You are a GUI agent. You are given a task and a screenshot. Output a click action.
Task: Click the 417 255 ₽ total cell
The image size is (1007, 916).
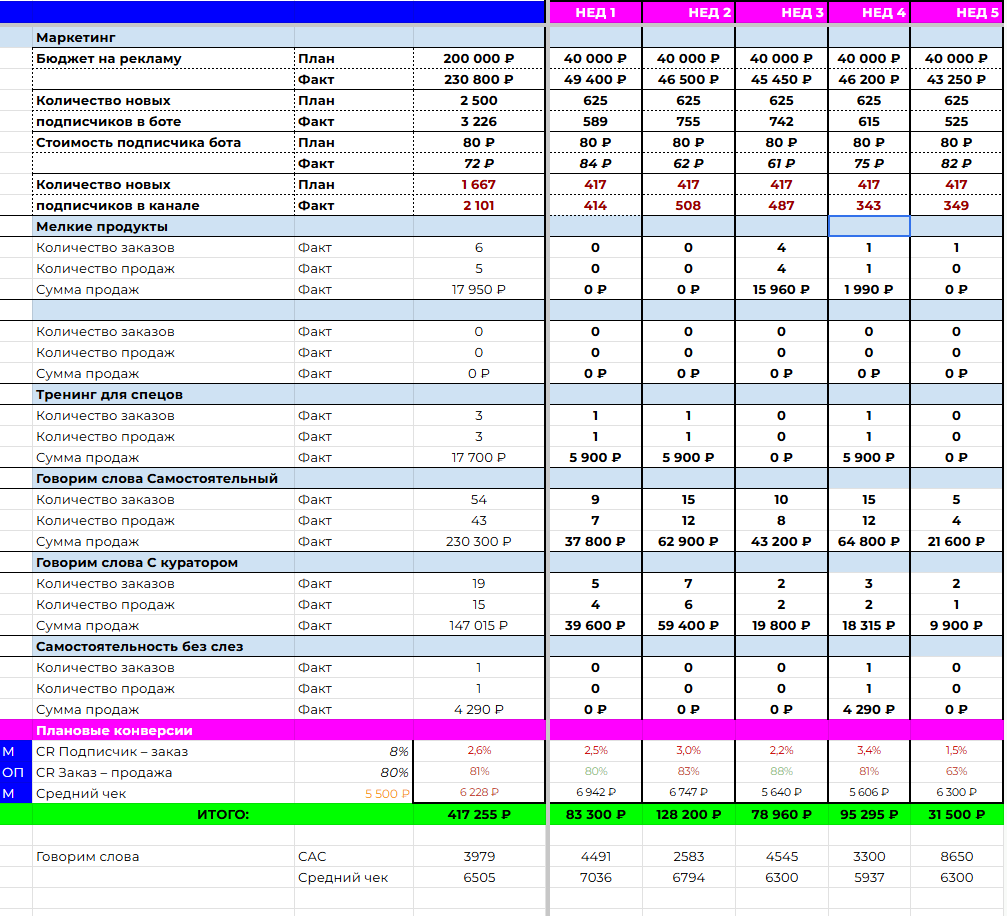click(x=478, y=815)
